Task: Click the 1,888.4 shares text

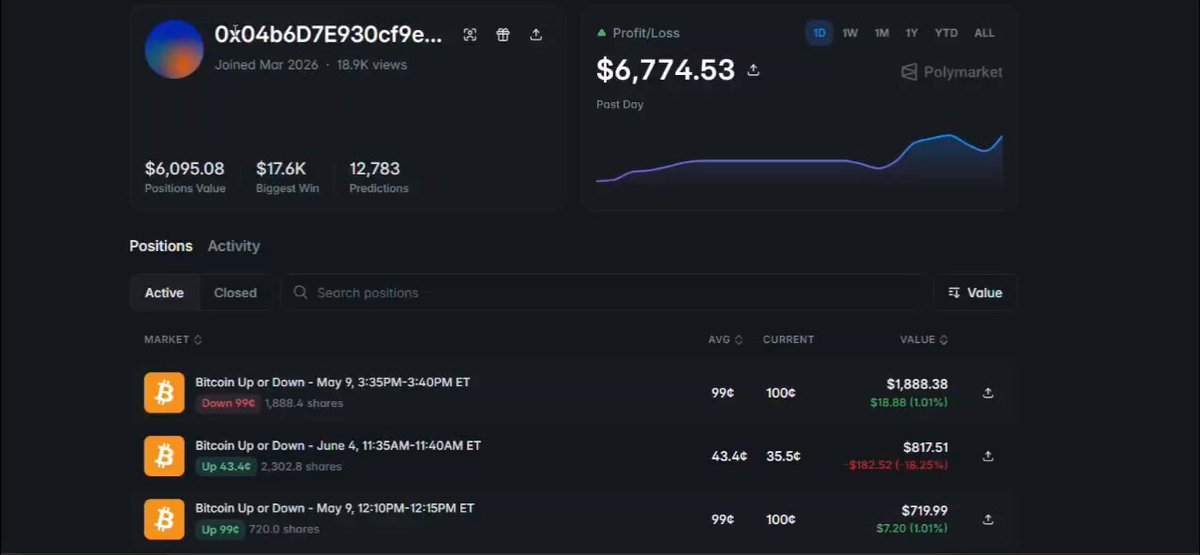Action: tap(304, 404)
